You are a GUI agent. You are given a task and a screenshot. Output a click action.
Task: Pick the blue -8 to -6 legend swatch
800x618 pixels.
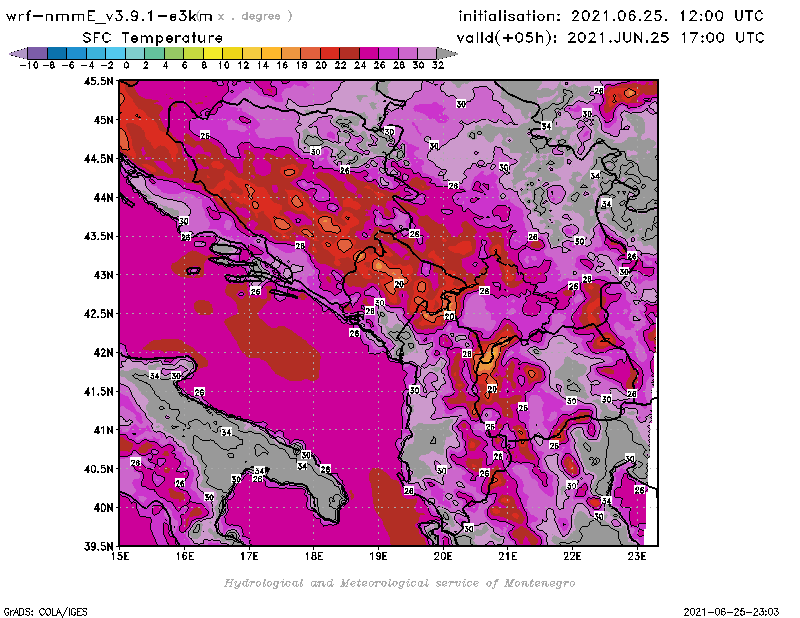click(57, 52)
